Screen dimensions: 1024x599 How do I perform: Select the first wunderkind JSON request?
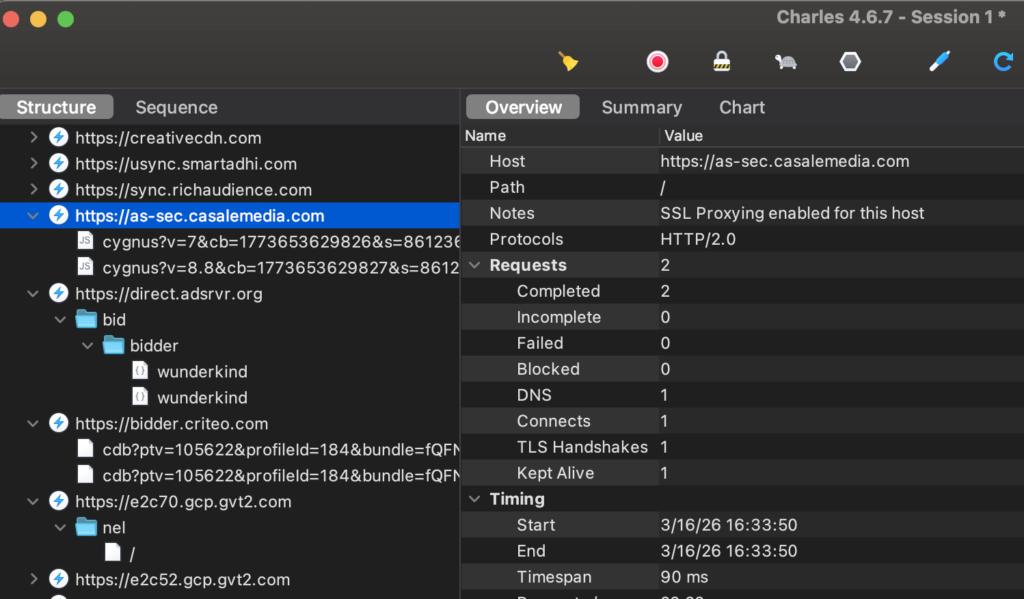tap(202, 372)
